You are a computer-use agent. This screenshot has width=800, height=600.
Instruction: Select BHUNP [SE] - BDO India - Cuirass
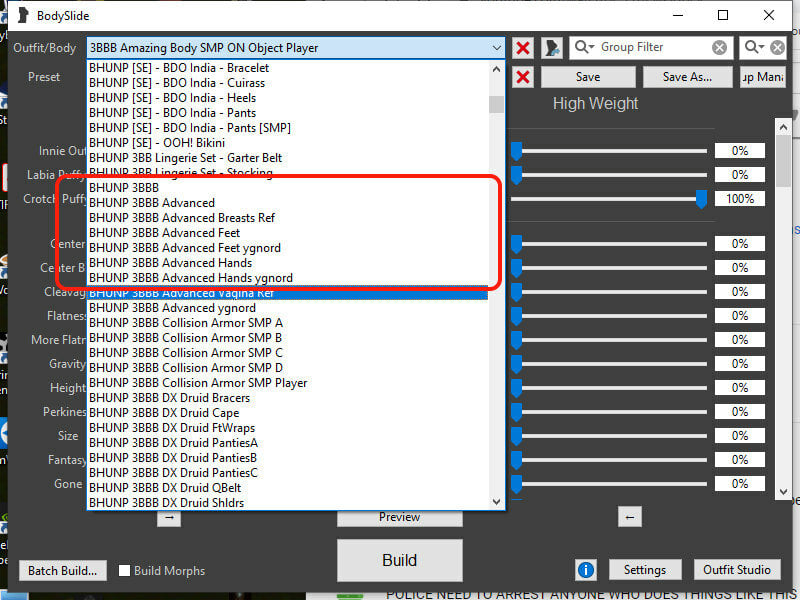click(287, 83)
